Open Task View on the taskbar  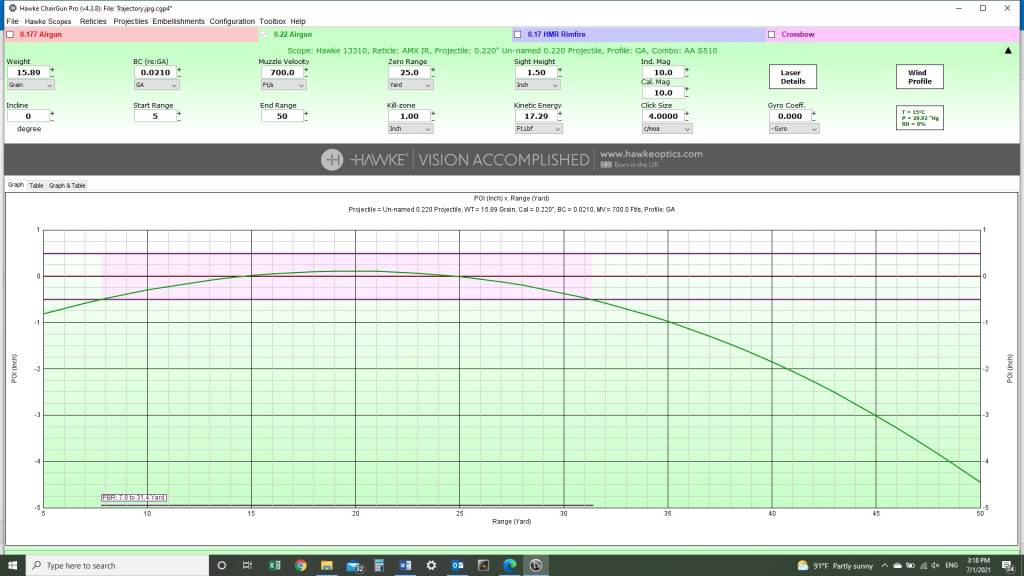point(247,565)
